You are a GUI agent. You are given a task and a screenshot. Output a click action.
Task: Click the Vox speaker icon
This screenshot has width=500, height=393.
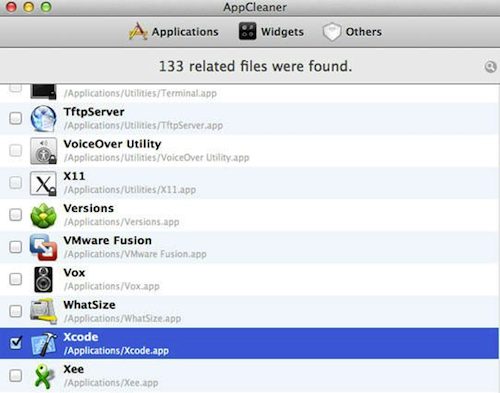point(43,279)
